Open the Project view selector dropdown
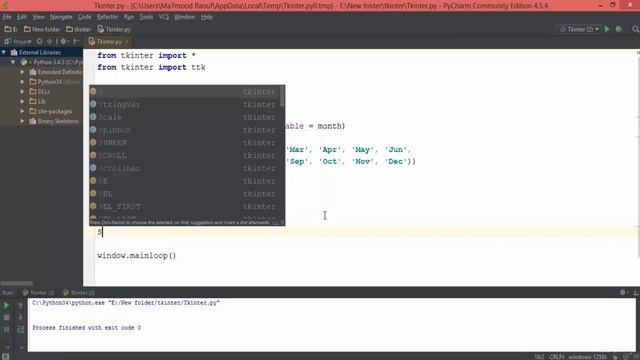The height and width of the screenshot is (360, 640). 18,42
